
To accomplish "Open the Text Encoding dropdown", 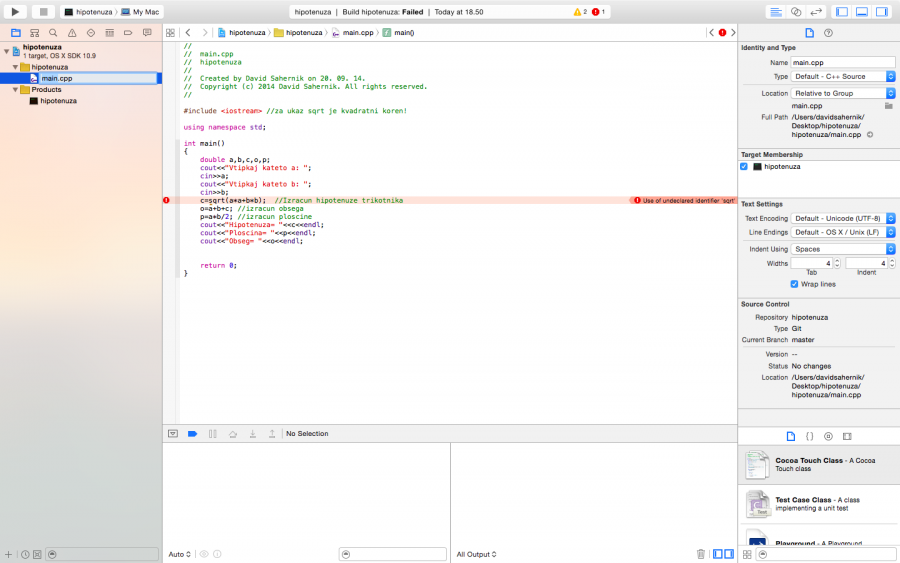I will tap(843, 218).
